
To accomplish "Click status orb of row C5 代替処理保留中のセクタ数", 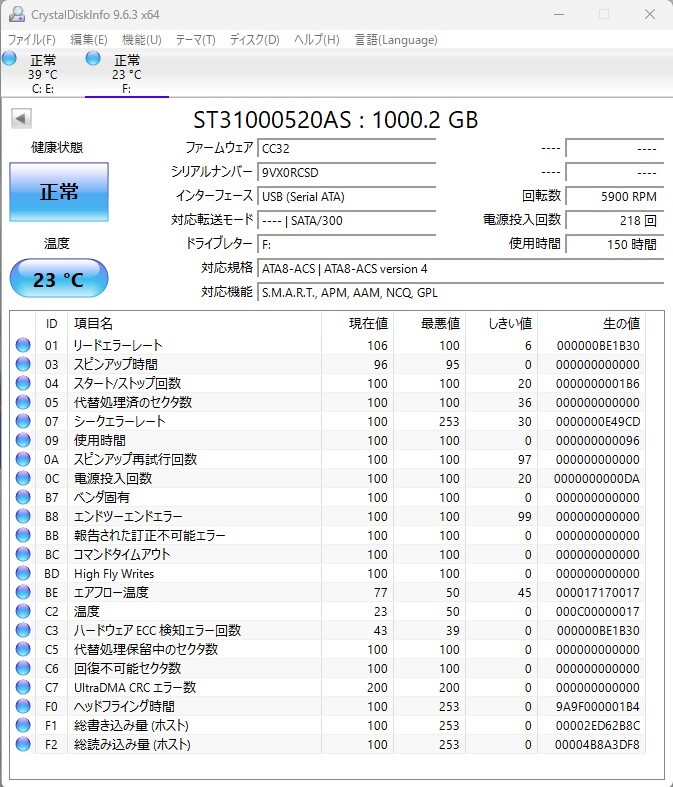I will tap(23, 649).
